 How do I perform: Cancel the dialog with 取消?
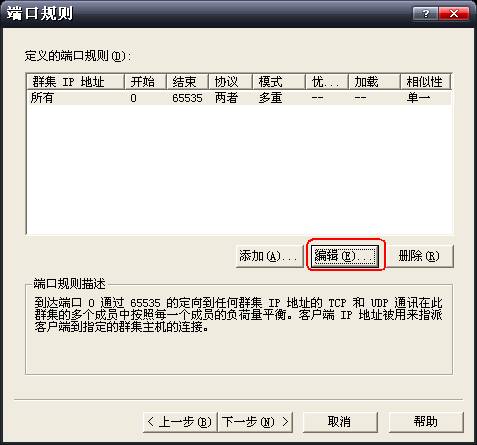pyautogui.click(x=340, y=422)
